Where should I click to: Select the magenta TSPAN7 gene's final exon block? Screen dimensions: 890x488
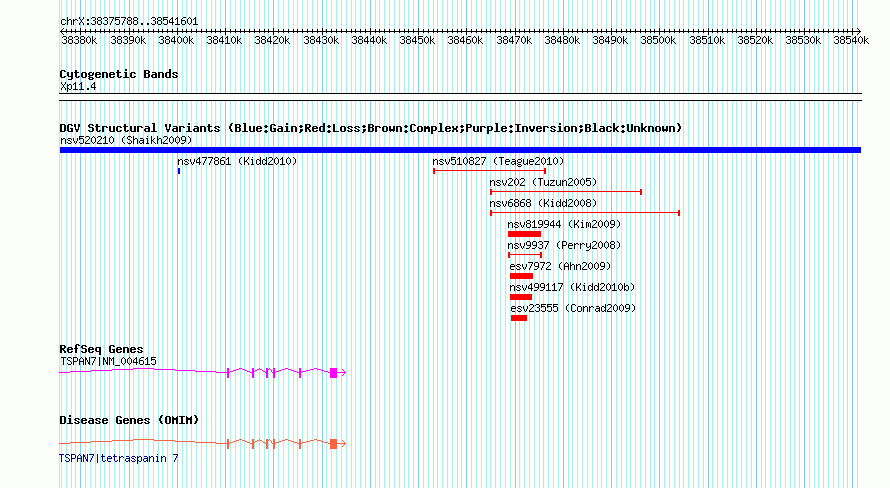[334, 372]
